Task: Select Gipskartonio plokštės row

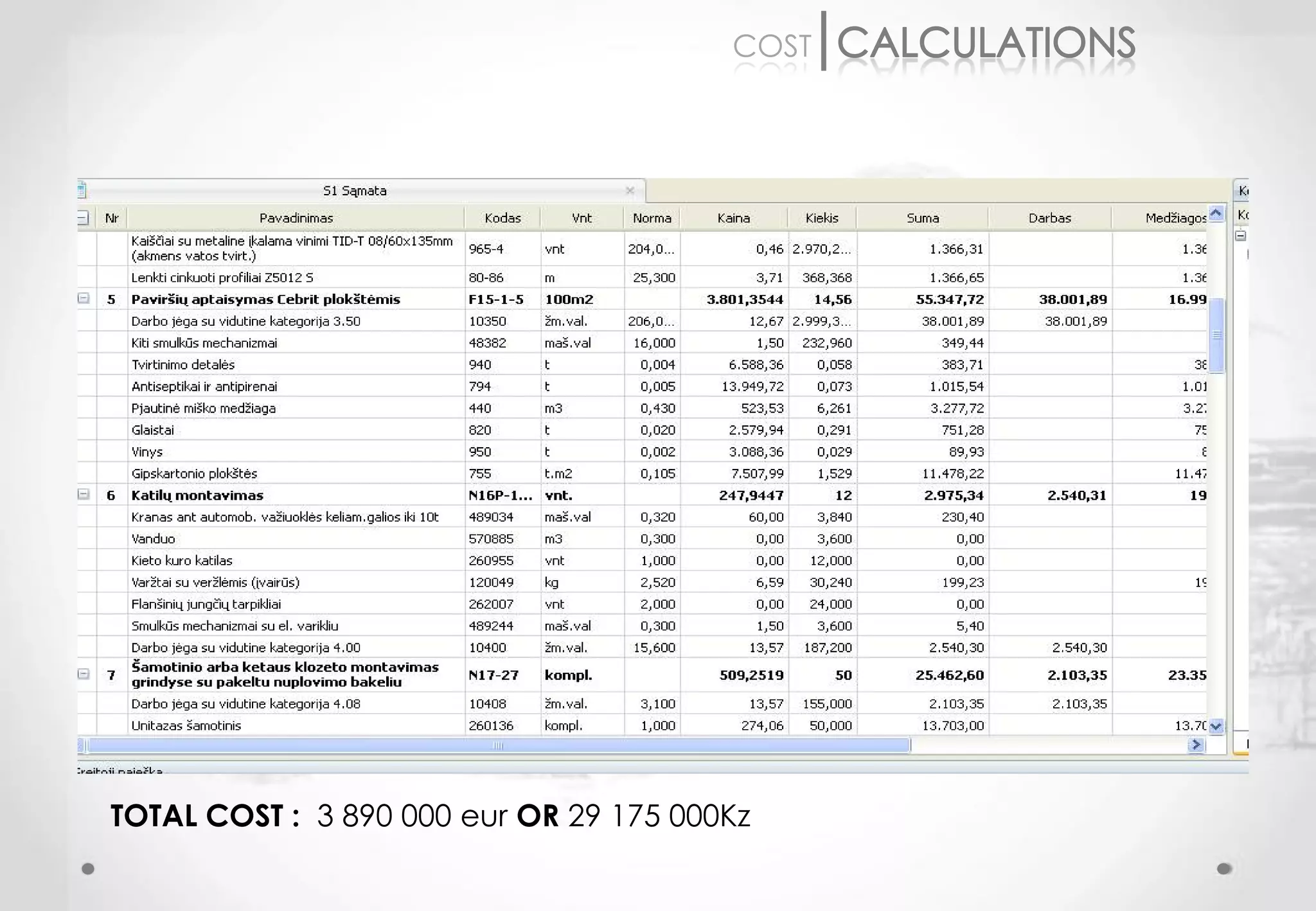Action: point(643,473)
